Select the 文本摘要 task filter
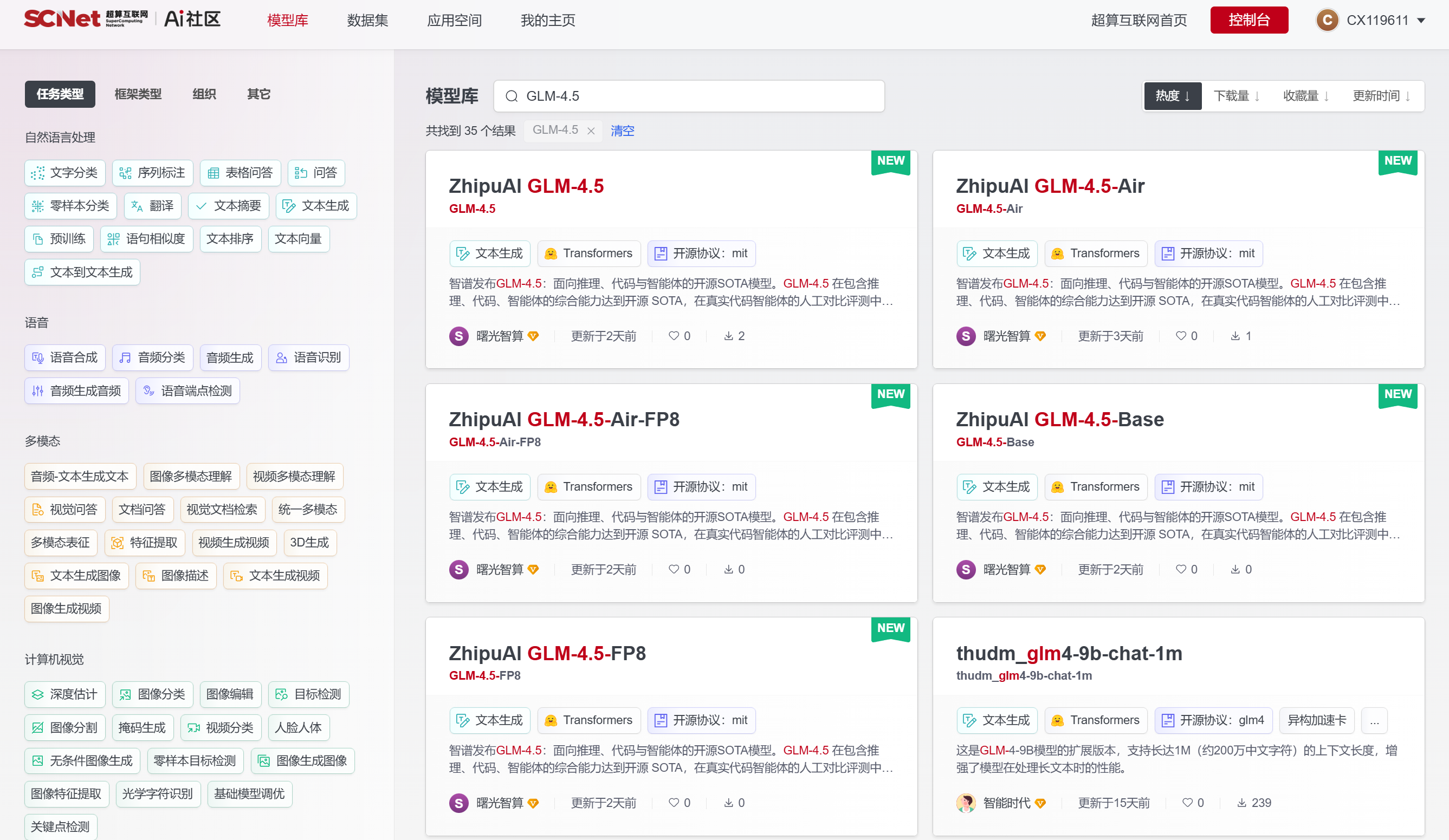Viewport: 1449px width, 840px height. point(229,206)
